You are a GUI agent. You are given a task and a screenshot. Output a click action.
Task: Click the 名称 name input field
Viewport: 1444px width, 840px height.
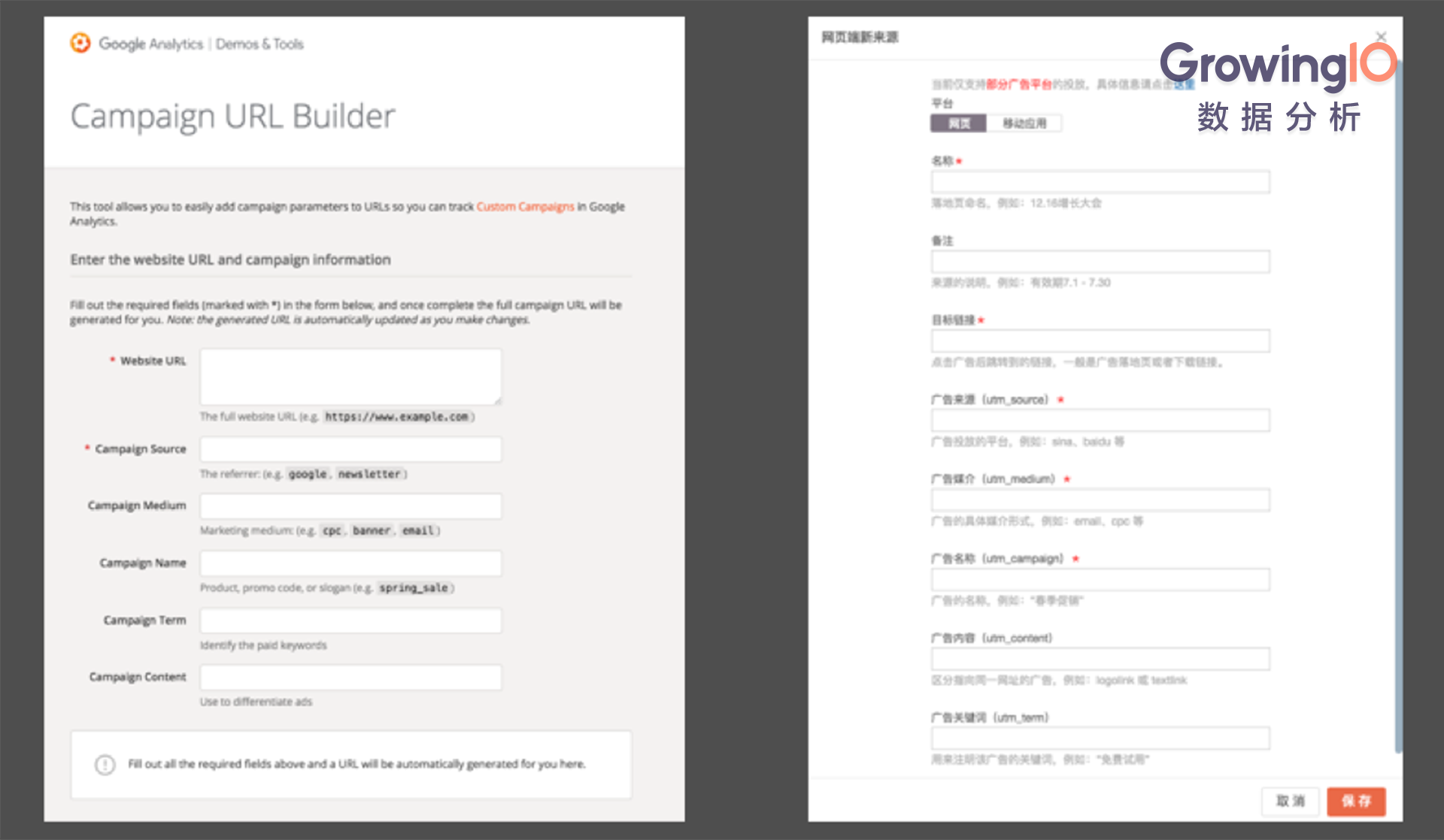(1100, 182)
